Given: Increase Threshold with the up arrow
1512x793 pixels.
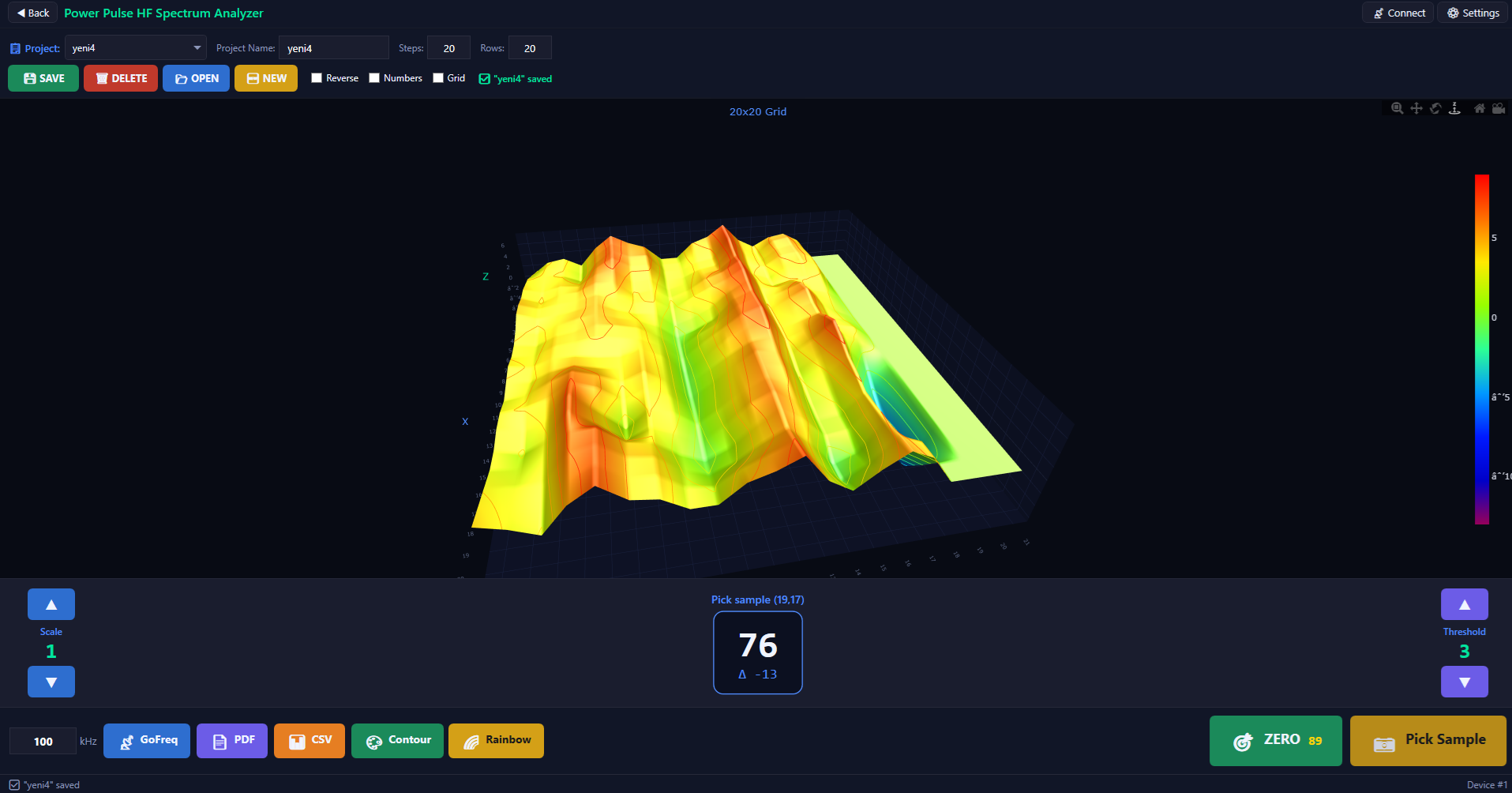Looking at the screenshot, I should coord(1464,603).
